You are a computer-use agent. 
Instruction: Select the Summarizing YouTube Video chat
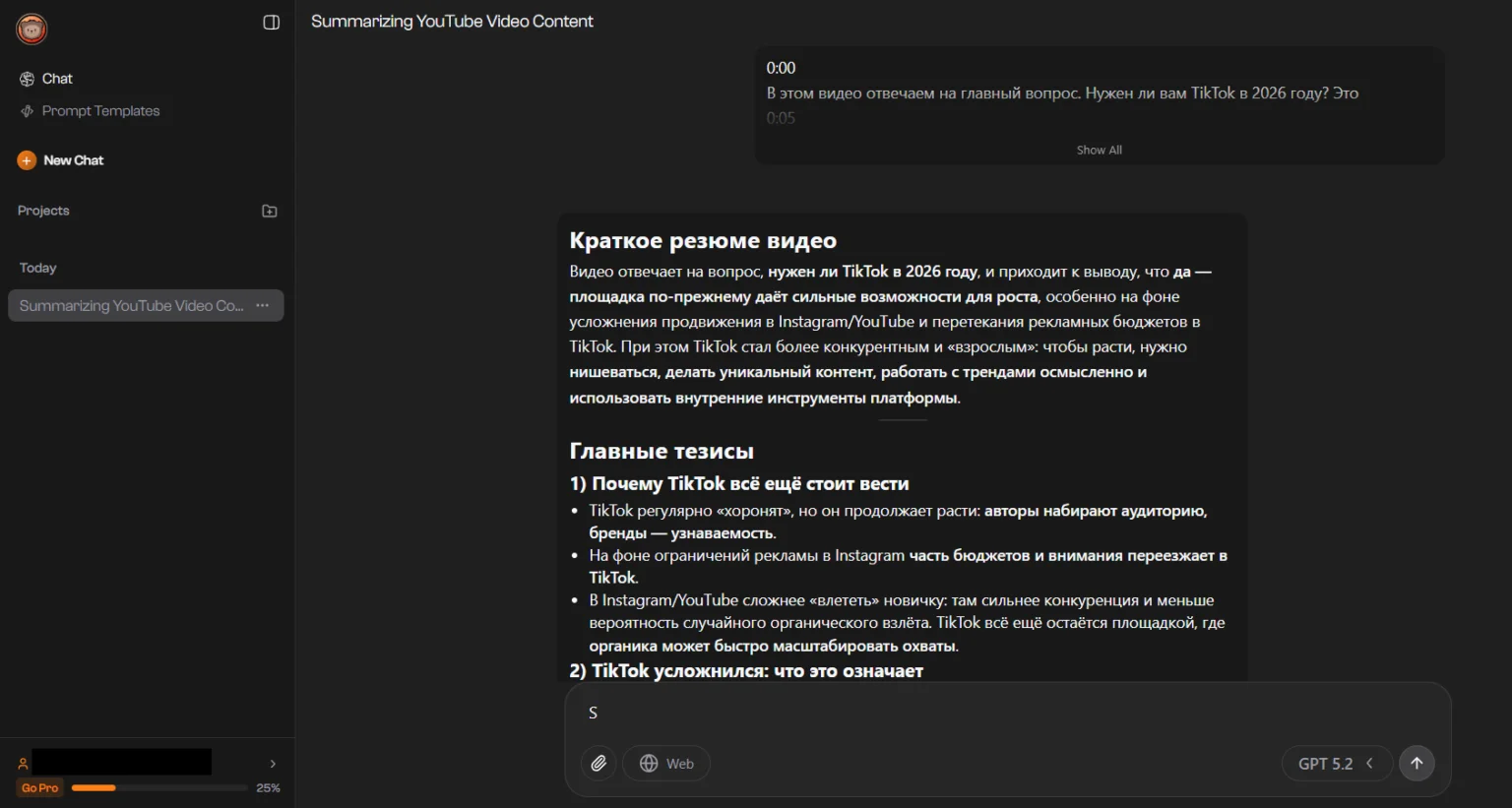point(130,305)
